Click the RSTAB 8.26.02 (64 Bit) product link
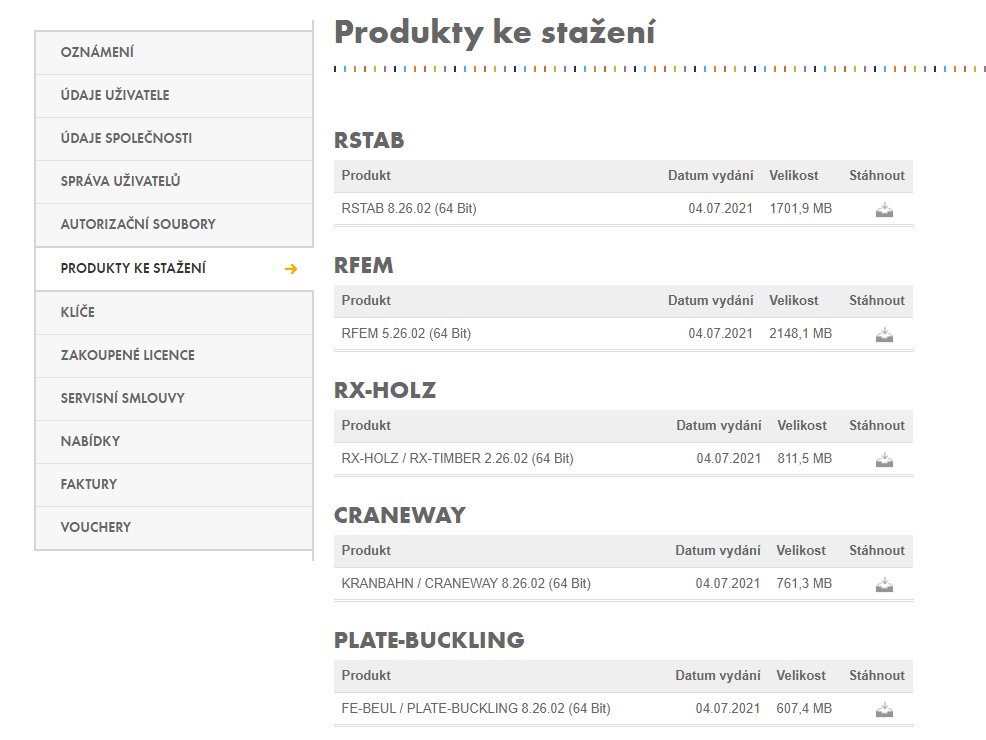986x740 pixels. tap(407, 209)
